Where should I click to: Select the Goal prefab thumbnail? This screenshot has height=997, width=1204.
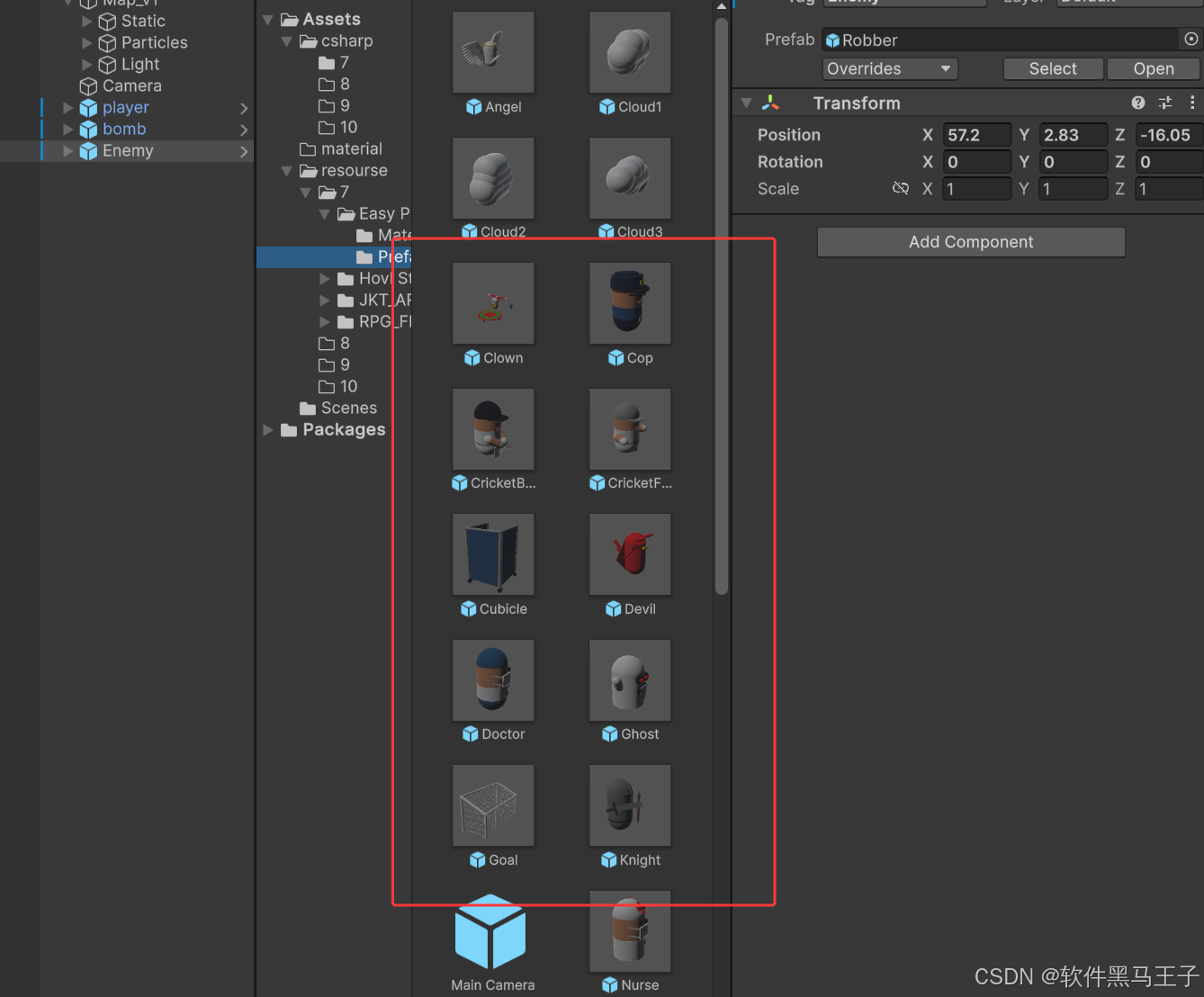pos(493,805)
